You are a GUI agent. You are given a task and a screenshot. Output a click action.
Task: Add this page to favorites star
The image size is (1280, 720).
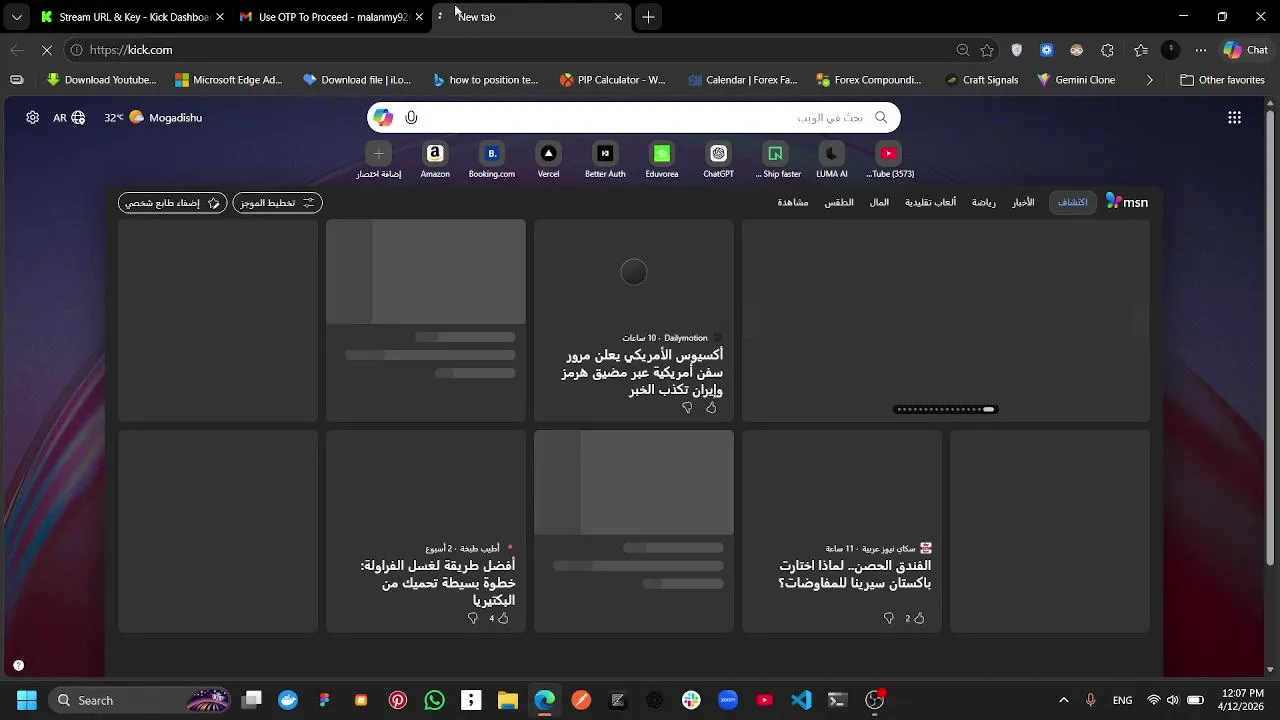tap(987, 50)
